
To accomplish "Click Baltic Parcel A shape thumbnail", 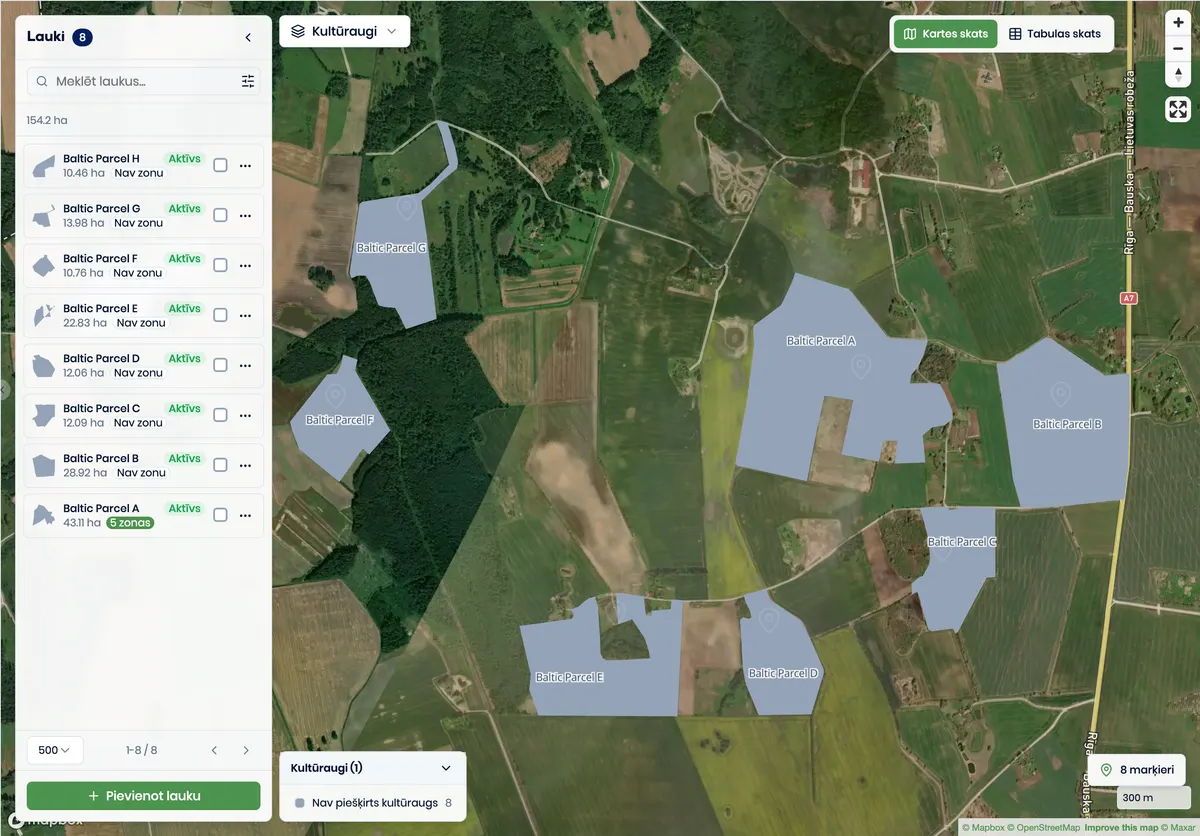I will point(43,516).
